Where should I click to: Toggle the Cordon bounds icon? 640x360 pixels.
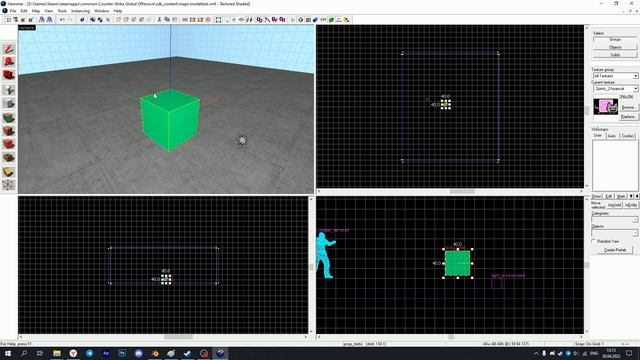pos(193,20)
